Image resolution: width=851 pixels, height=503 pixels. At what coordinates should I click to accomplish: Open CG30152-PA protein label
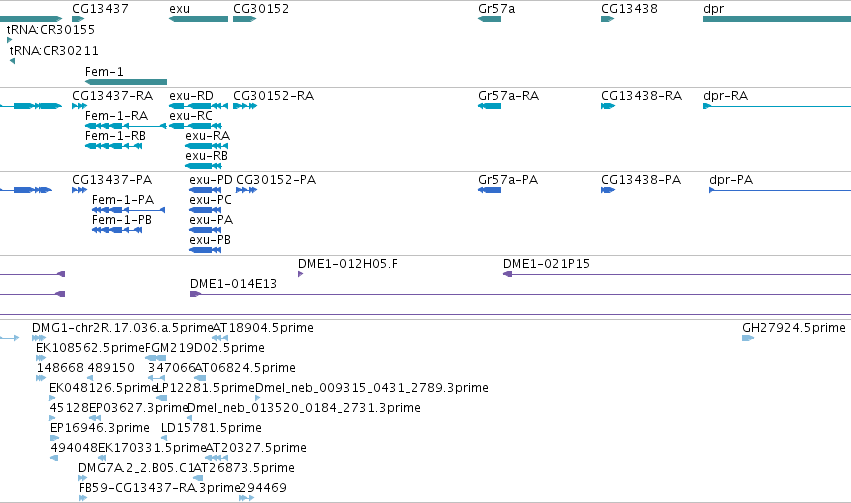[276, 180]
